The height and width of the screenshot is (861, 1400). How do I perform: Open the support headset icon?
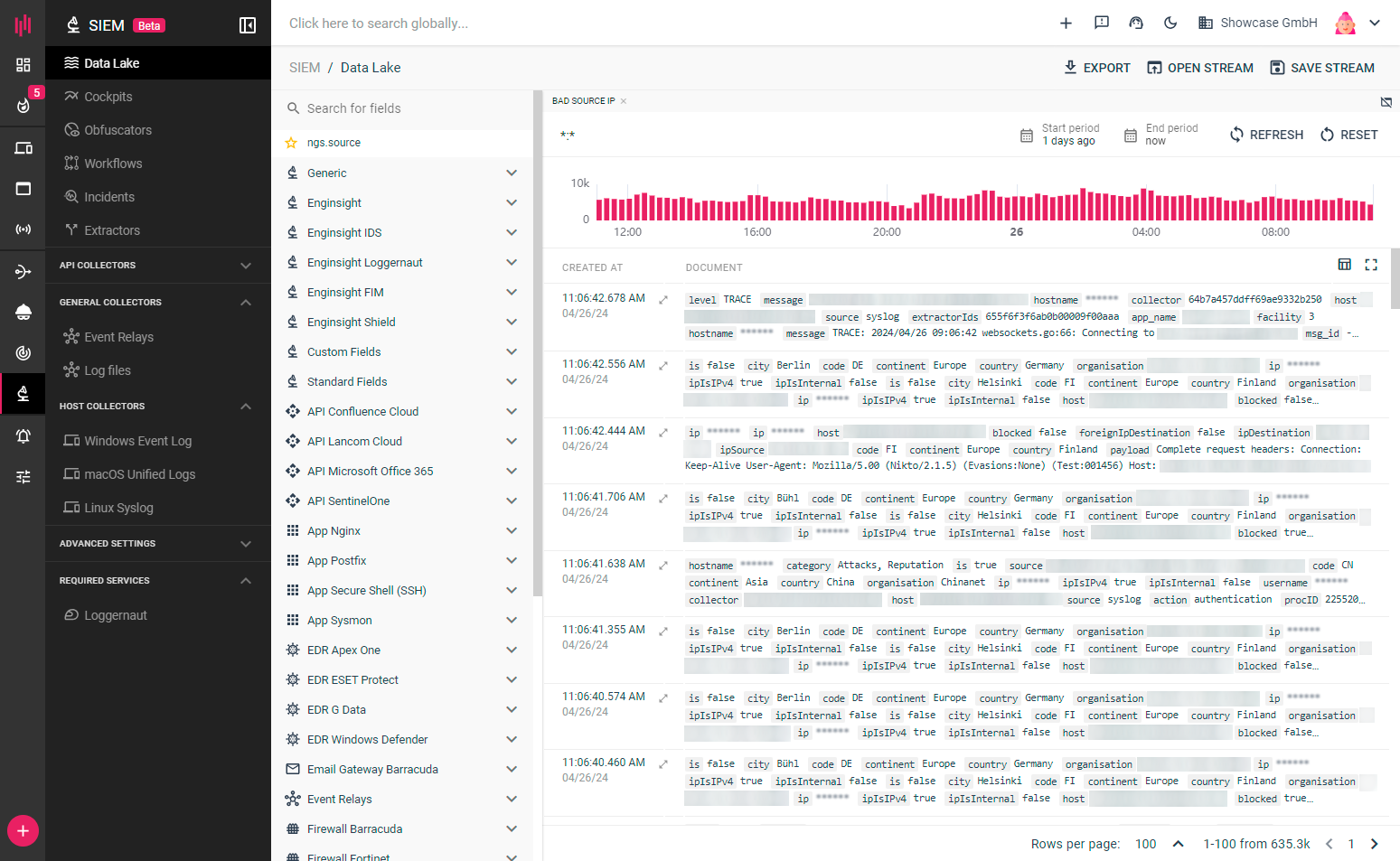(x=1136, y=23)
